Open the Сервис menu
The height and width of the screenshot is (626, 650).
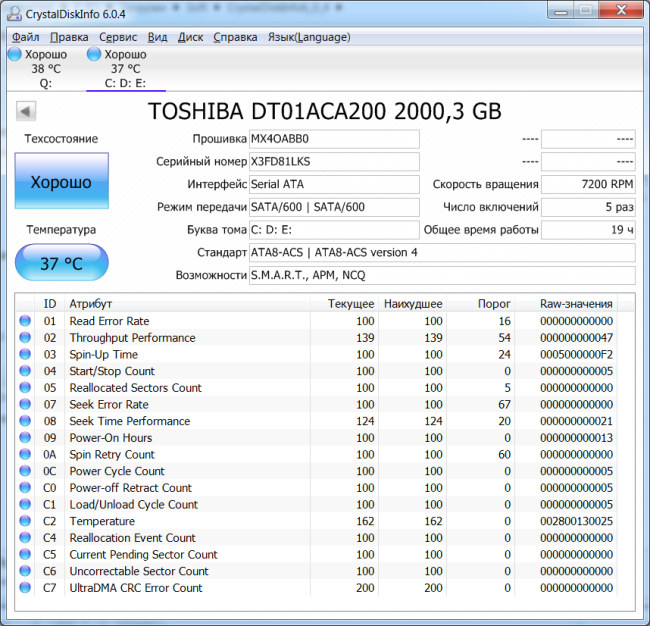point(120,37)
